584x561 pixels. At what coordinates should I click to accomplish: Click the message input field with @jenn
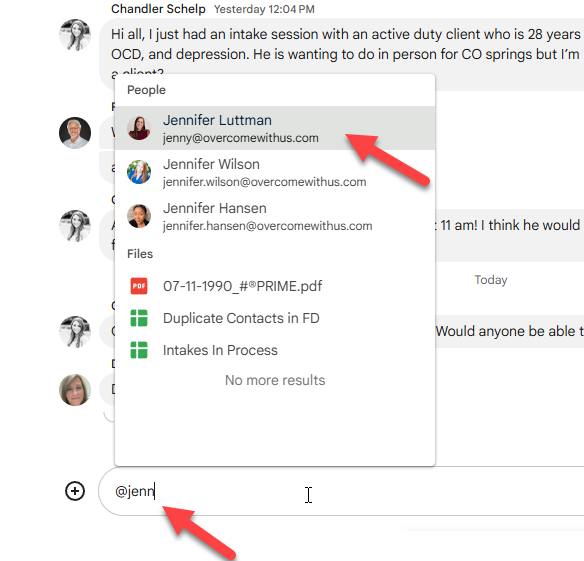click(341, 491)
